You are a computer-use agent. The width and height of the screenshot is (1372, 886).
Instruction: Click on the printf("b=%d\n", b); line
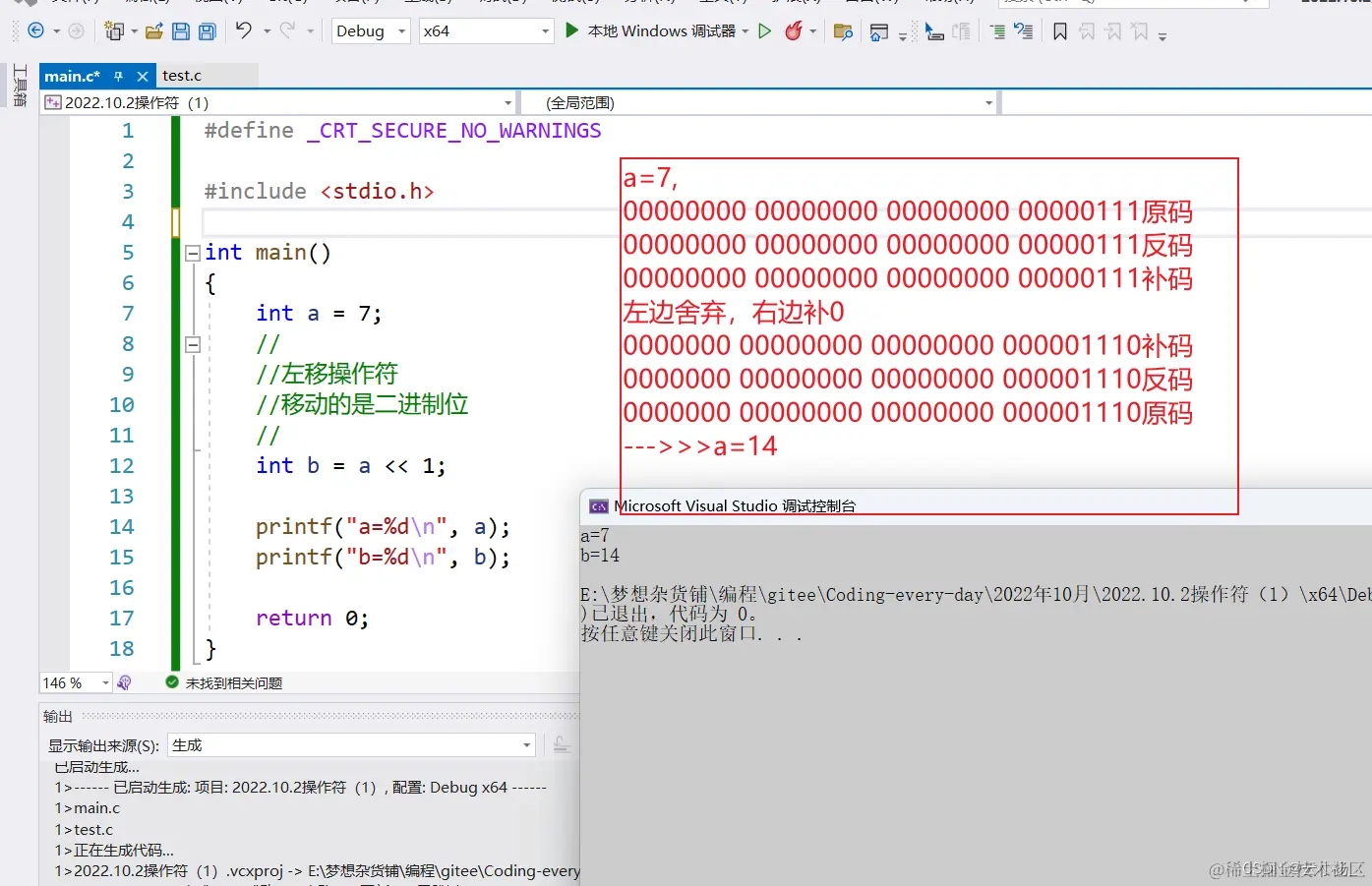[x=383, y=558]
